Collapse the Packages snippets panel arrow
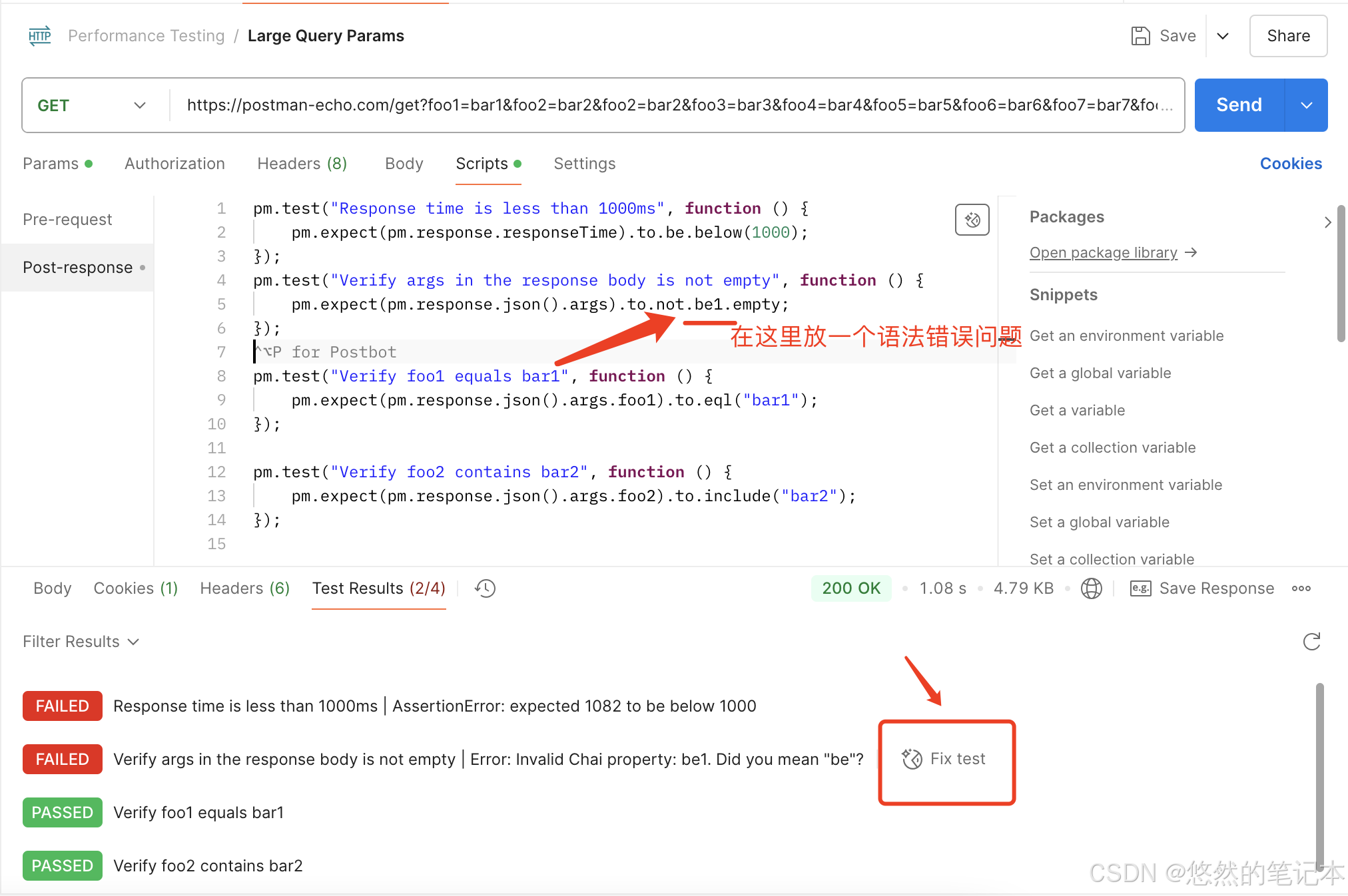1348x896 pixels. coord(1327,222)
